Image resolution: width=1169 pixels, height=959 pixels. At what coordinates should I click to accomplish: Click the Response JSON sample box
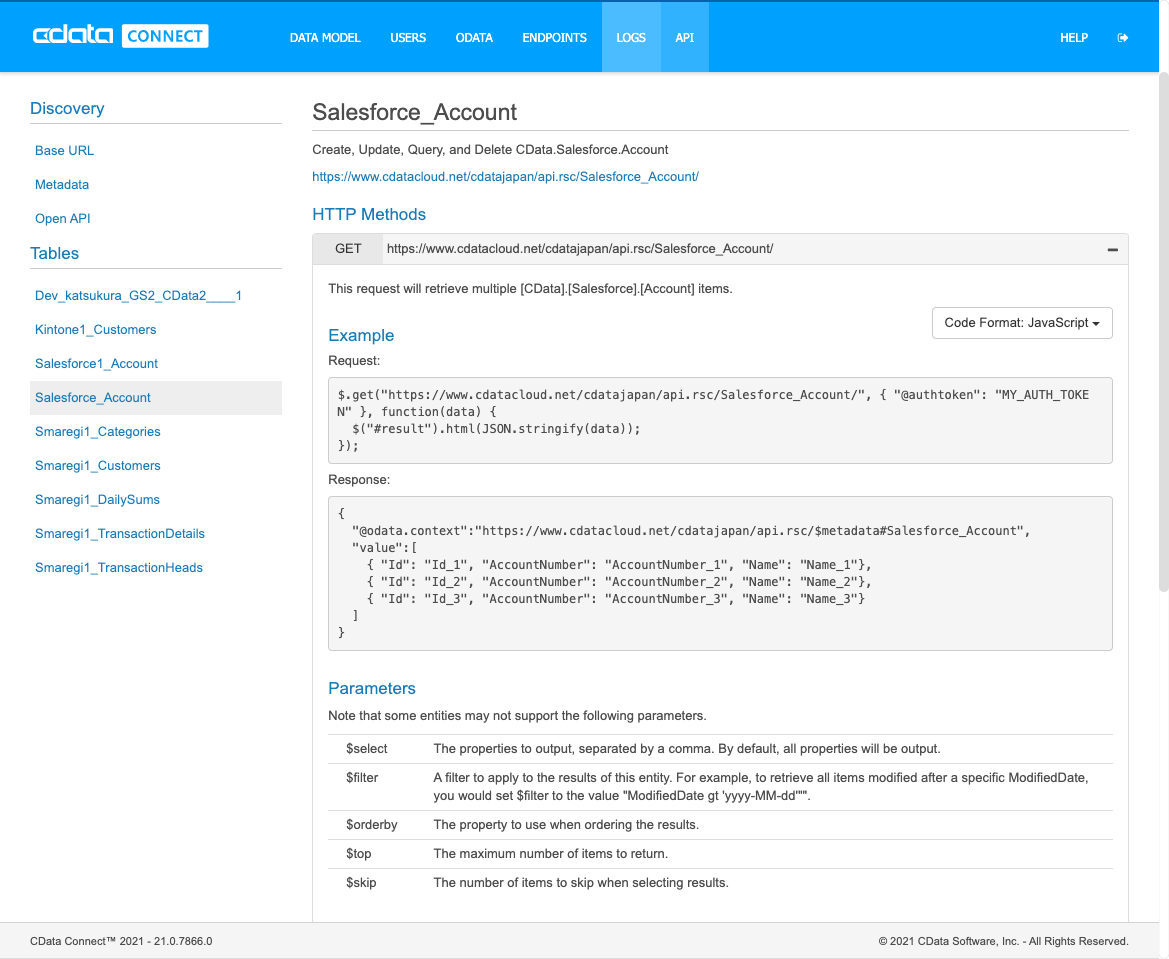pyautogui.click(x=720, y=573)
